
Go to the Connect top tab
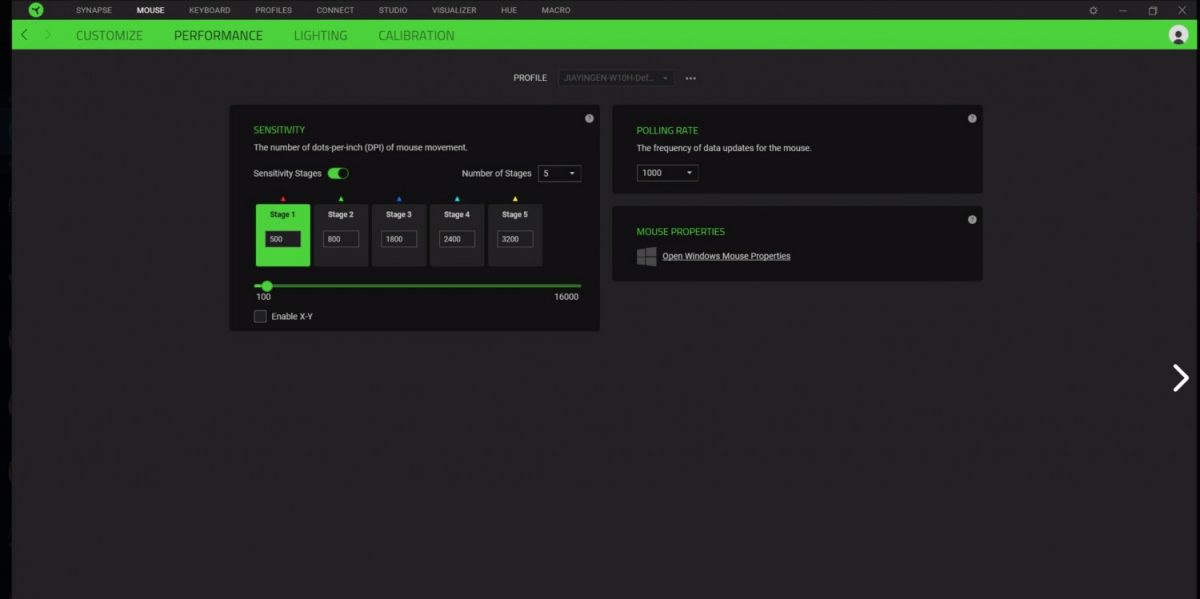pyautogui.click(x=335, y=10)
